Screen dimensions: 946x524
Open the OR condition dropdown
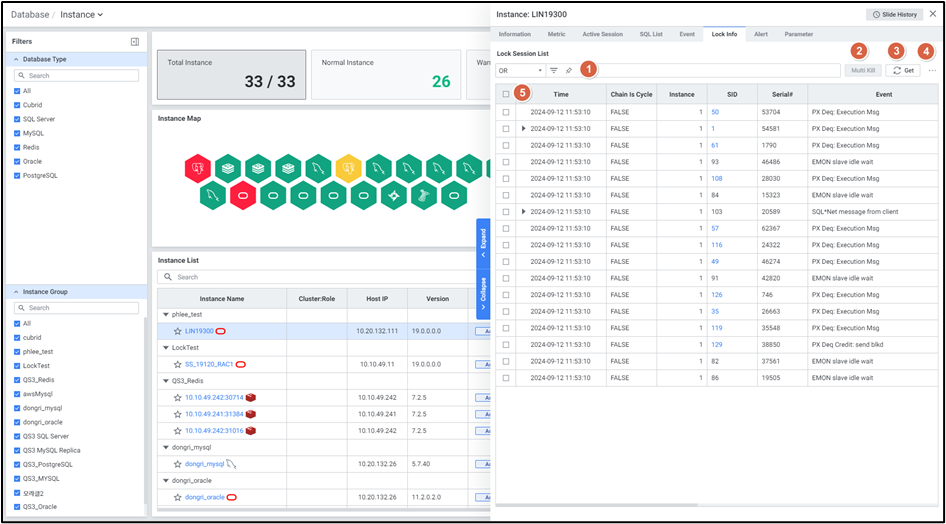point(520,71)
